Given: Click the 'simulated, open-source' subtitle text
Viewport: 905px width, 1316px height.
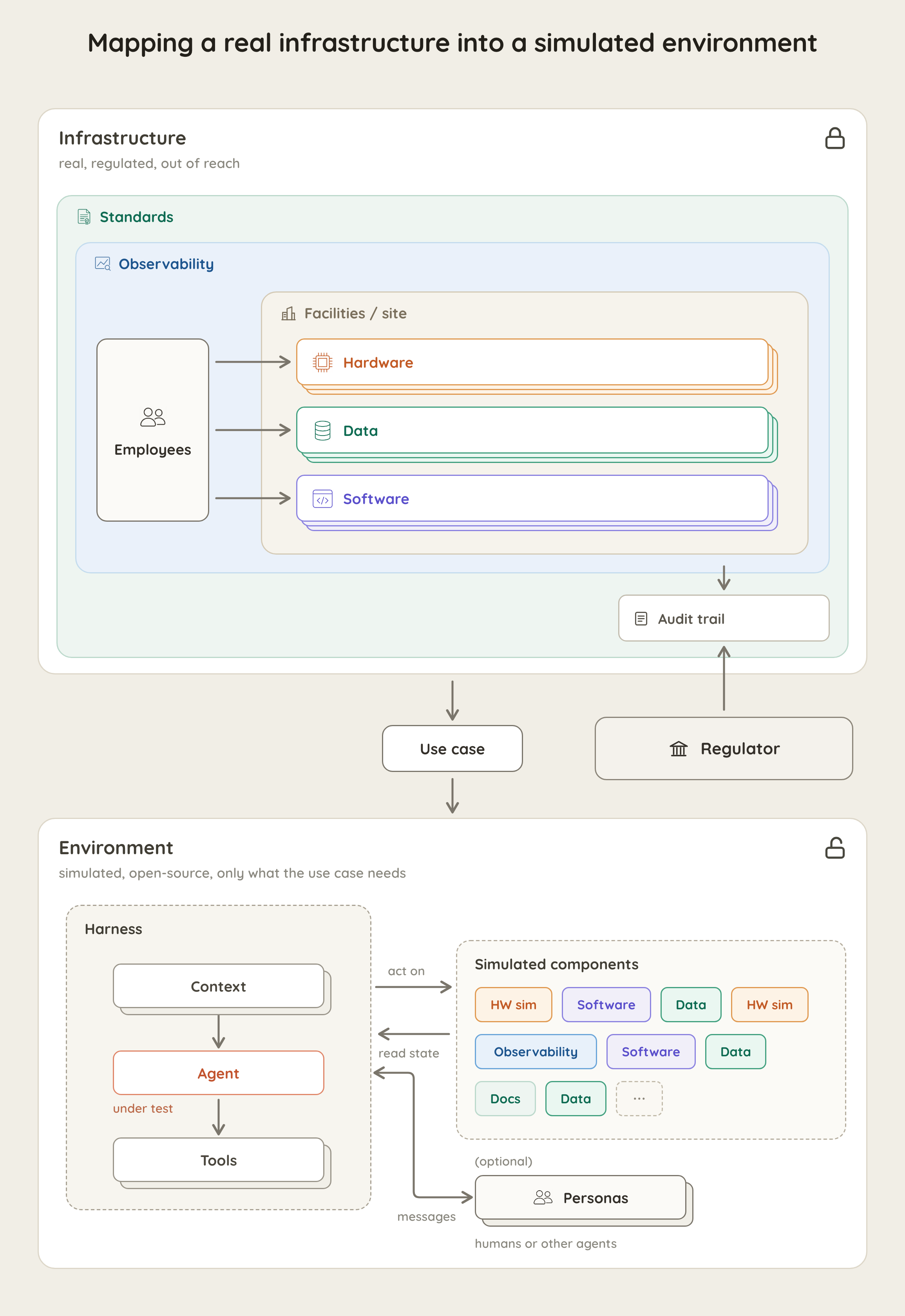Looking at the screenshot, I should (232, 873).
